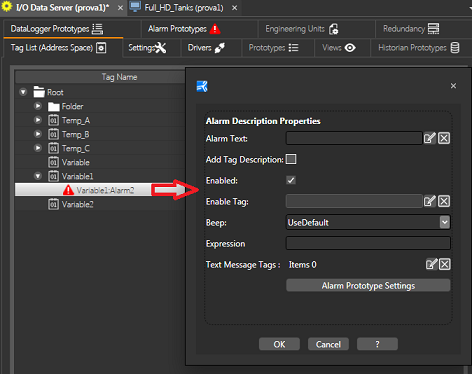Edit the Alarm Text with the pencil icon
The height and width of the screenshot is (374, 472).
point(430,138)
